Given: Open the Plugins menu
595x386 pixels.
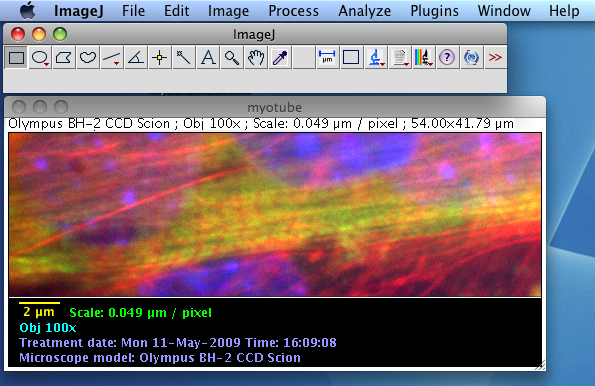Looking at the screenshot, I should [x=434, y=11].
